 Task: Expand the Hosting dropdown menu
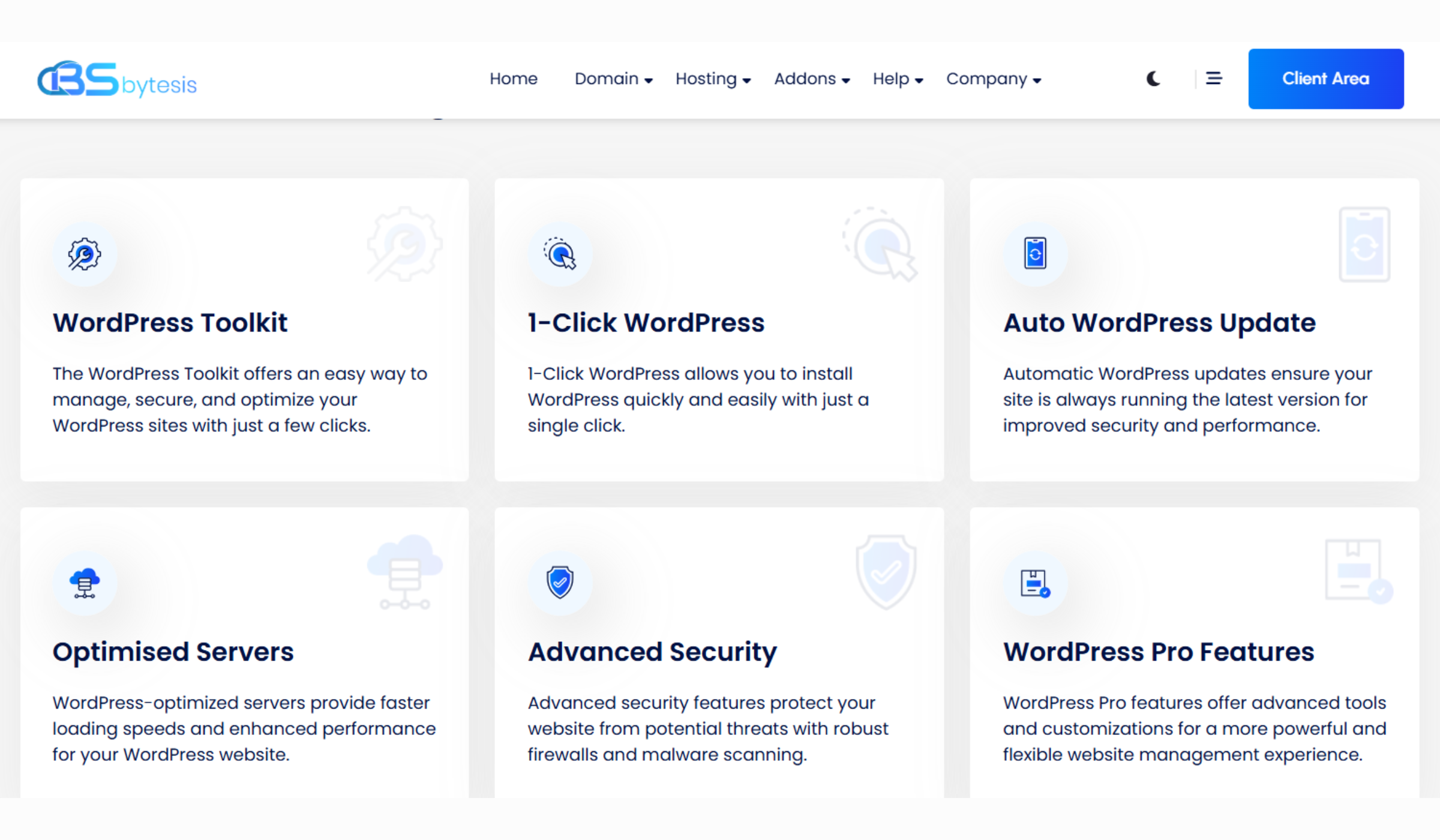tap(713, 79)
